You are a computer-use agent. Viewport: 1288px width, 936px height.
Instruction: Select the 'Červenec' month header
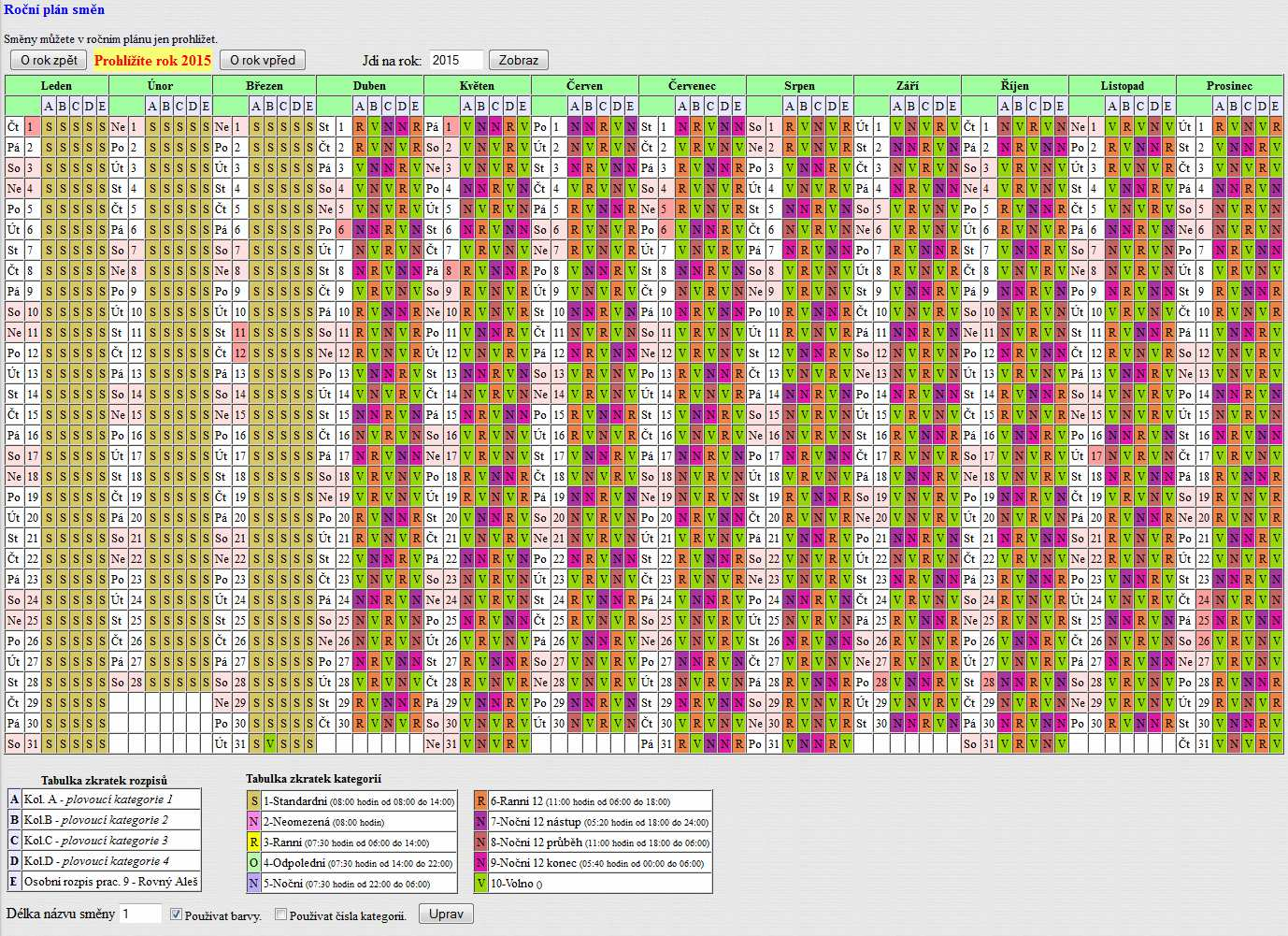coord(692,85)
